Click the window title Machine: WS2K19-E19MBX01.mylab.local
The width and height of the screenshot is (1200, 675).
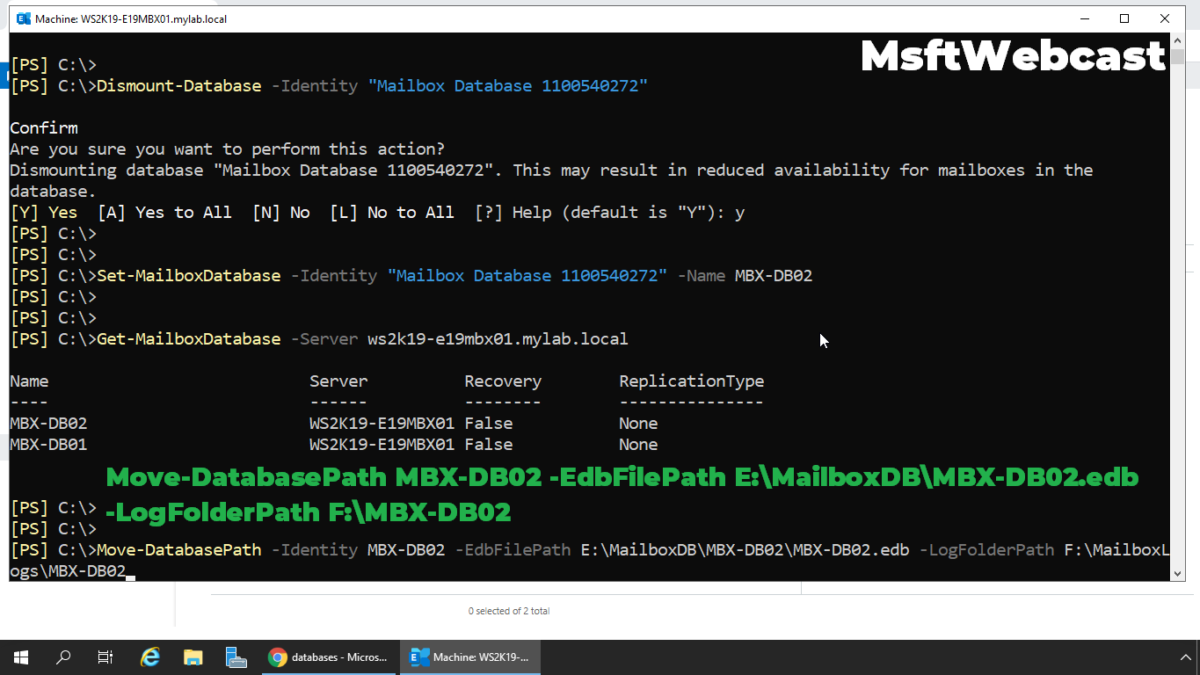click(130, 19)
